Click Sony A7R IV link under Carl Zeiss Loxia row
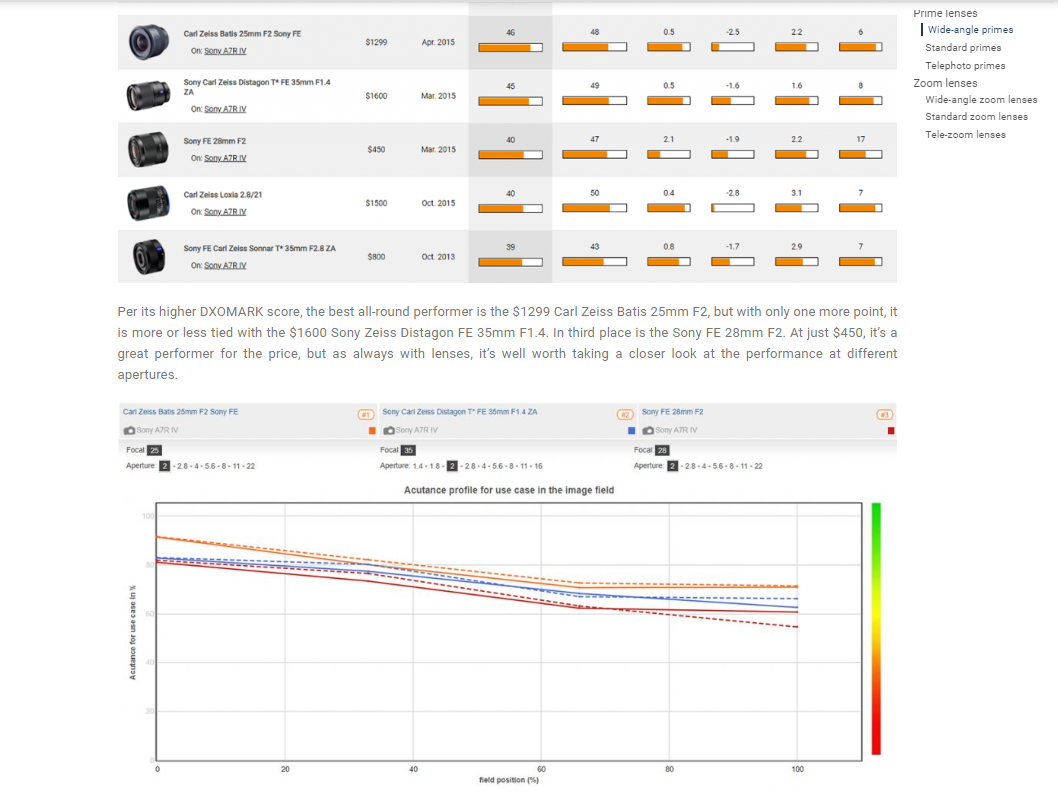Viewport: 1058px width, 793px height. (225, 212)
